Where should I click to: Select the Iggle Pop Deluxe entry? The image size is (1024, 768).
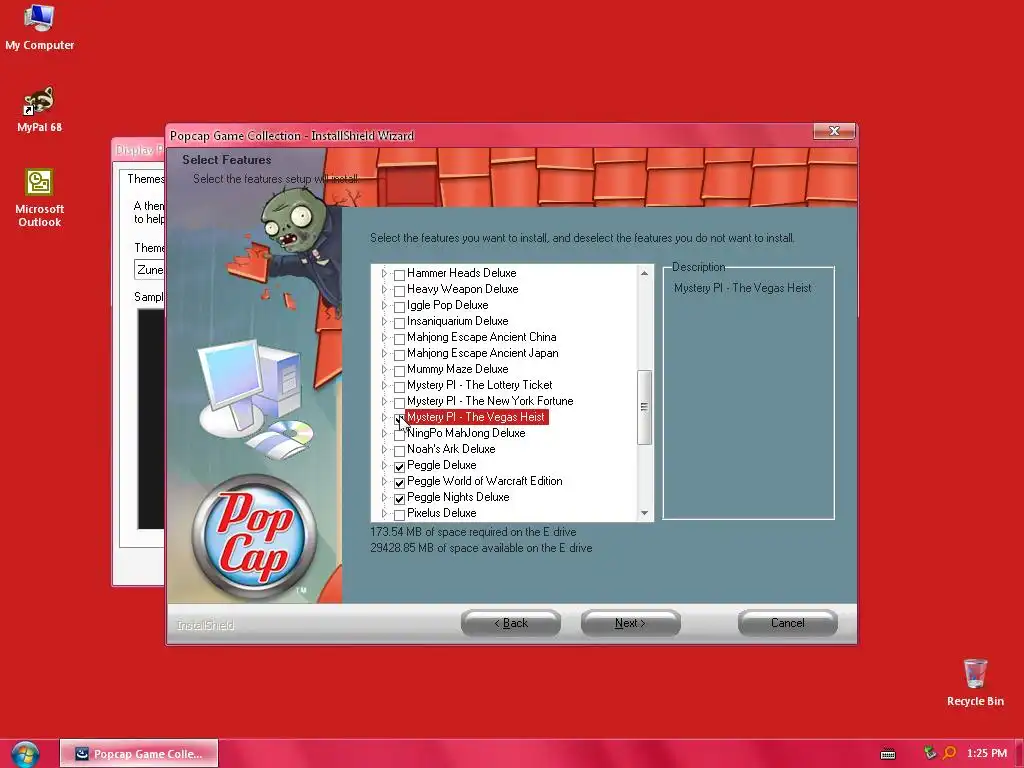(x=447, y=305)
